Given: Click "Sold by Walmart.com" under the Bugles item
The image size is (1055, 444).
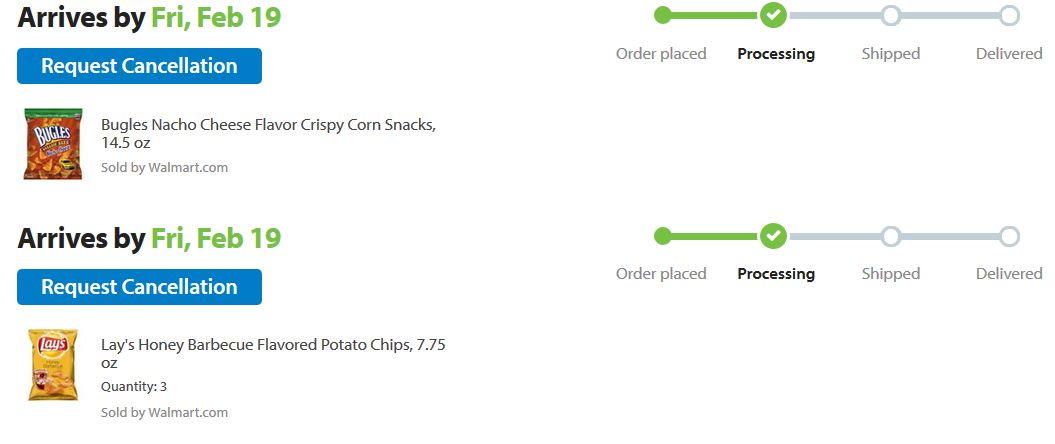Looking at the screenshot, I should pyautogui.click(x=164, y=168).
